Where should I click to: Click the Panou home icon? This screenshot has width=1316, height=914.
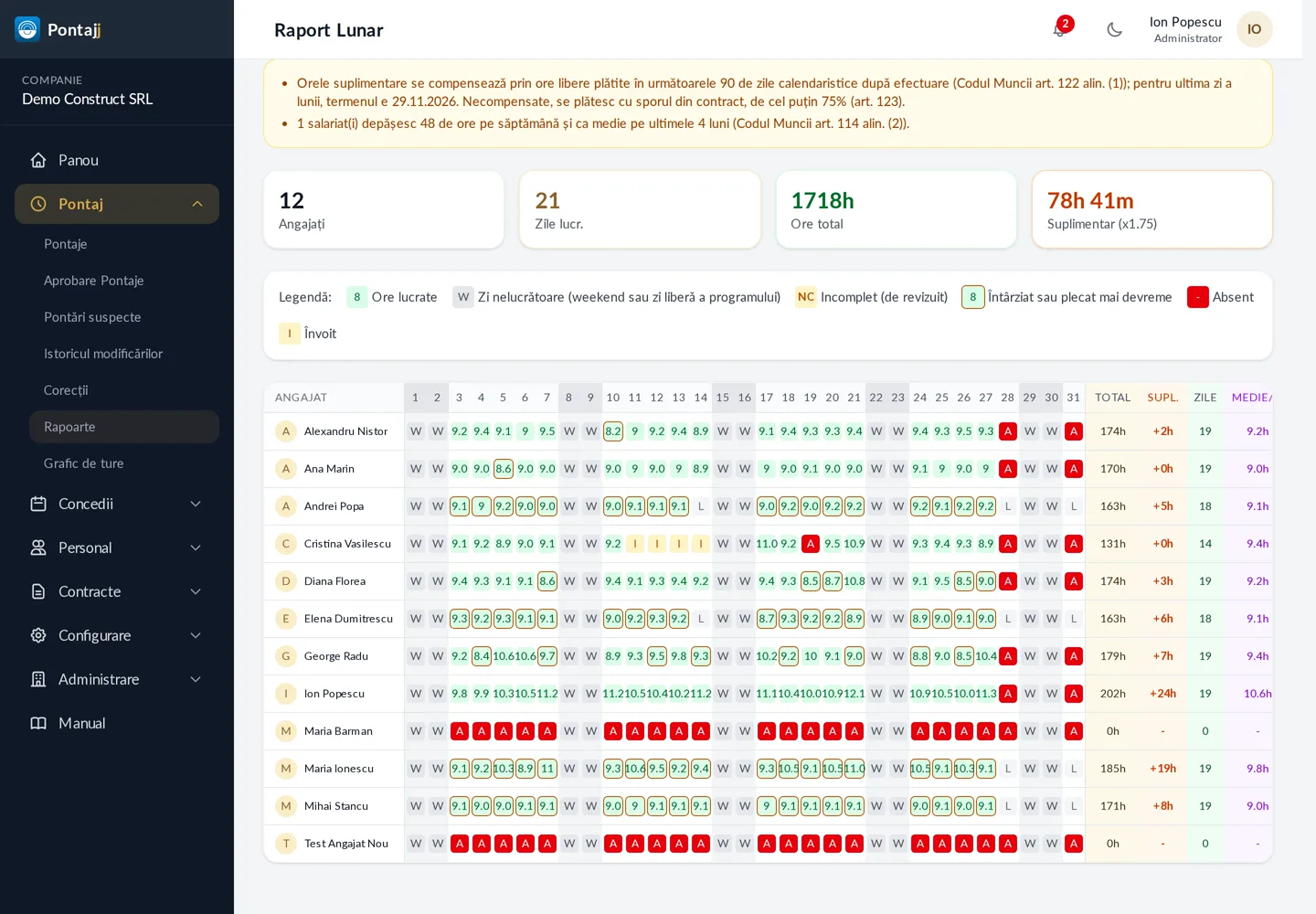[38, 160]
